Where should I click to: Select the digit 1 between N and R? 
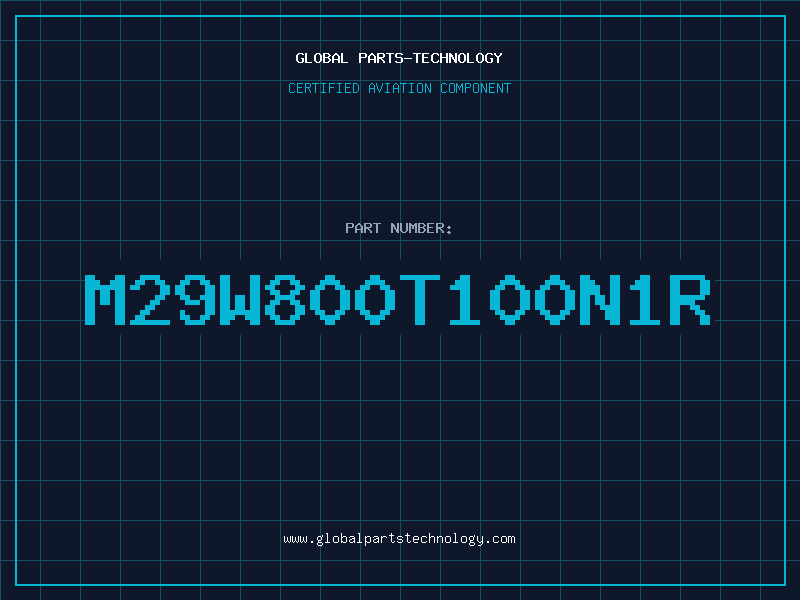click(645, 299)
